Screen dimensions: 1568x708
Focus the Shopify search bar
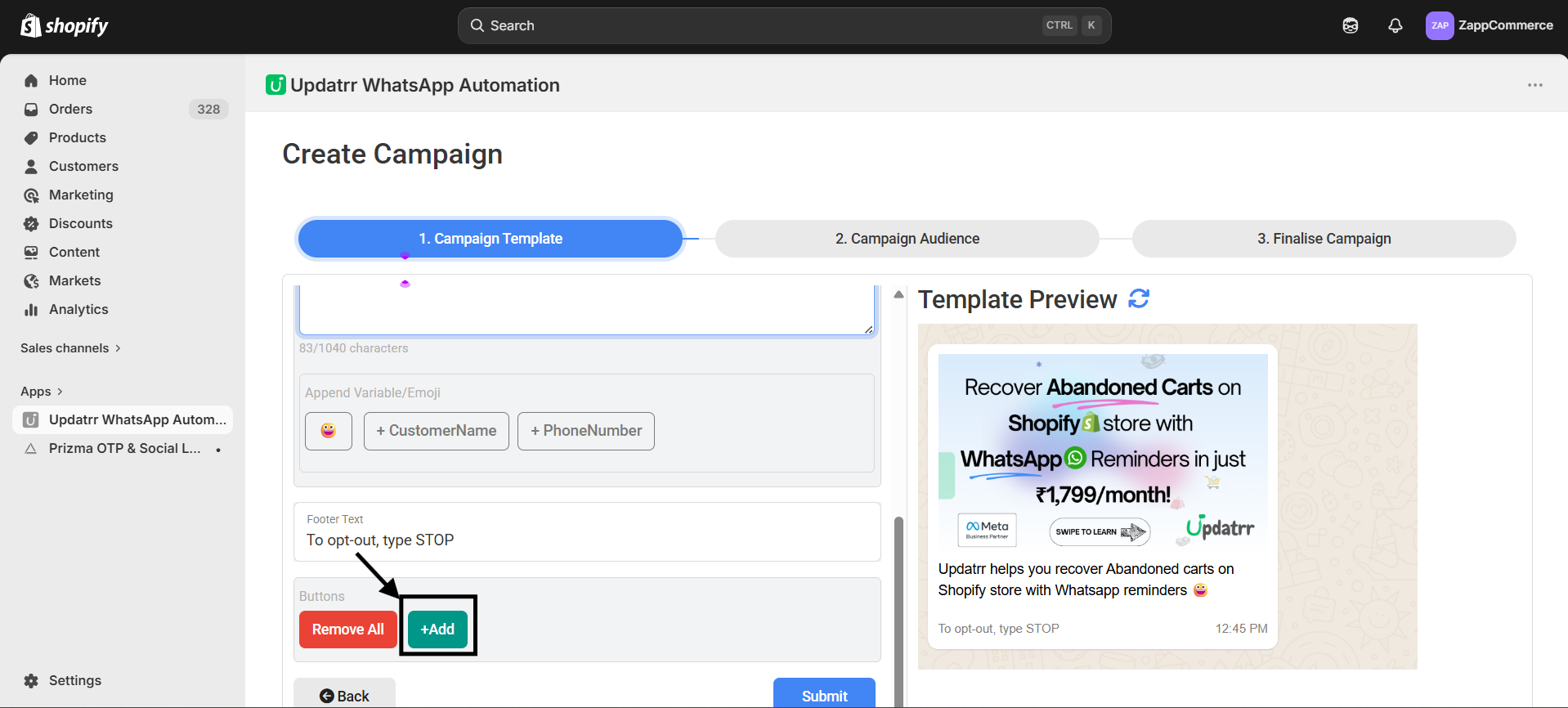(x=783, y=26)
